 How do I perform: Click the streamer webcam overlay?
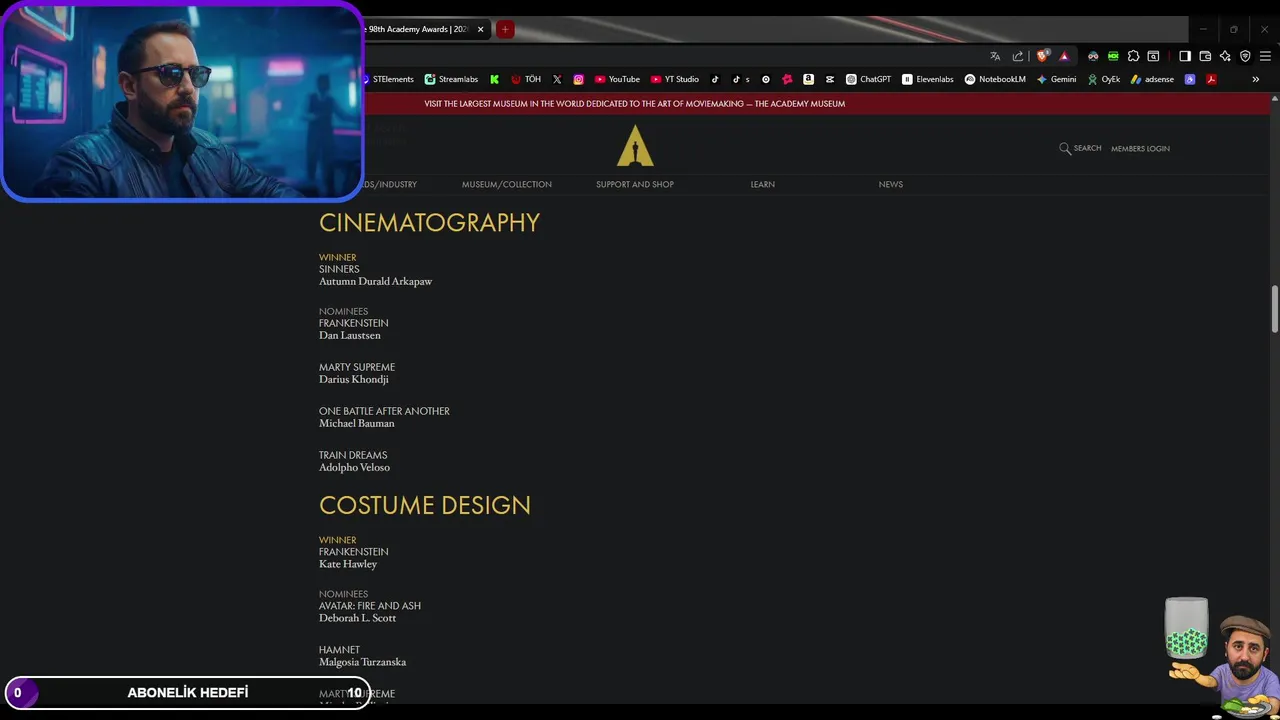tap(182, 100)
